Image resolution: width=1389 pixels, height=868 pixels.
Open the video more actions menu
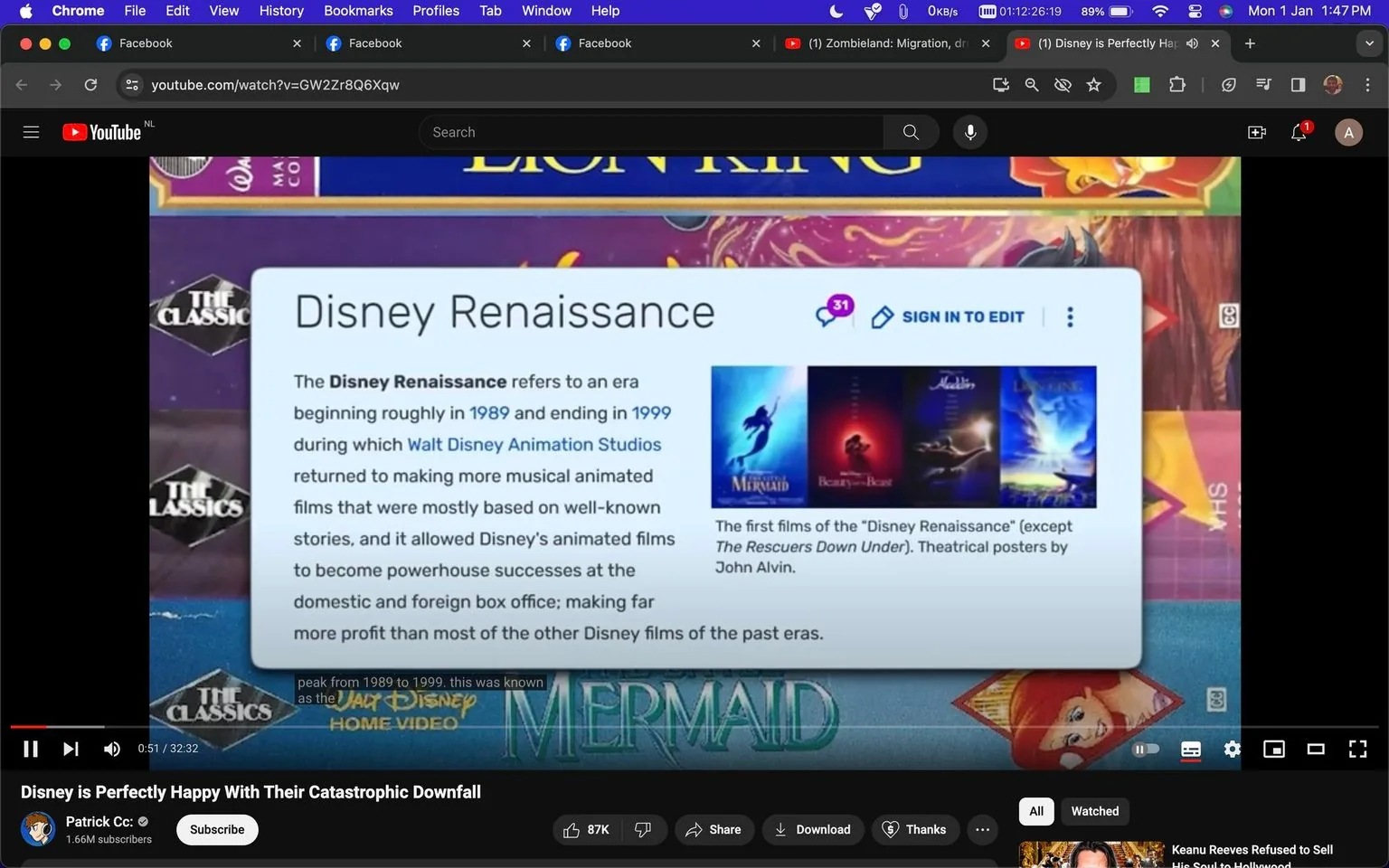click(x=982, y=829)
